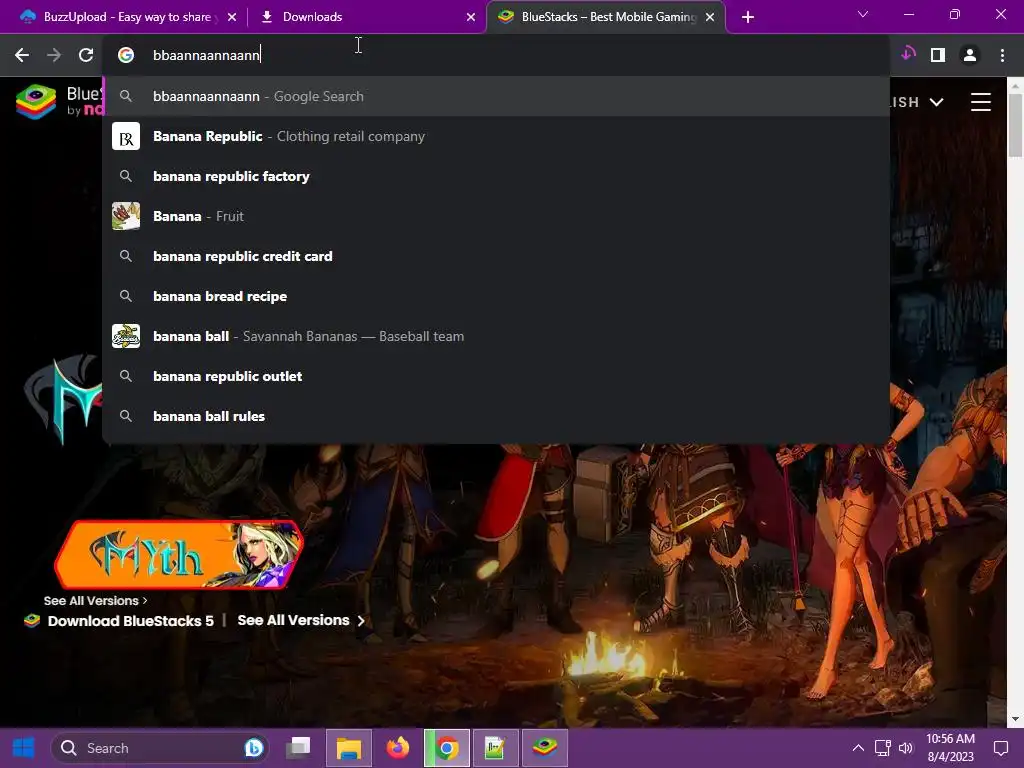Click the scrollbar down arrow
This screenshot has height=768, width=1024.
[x=1015, y=719]
